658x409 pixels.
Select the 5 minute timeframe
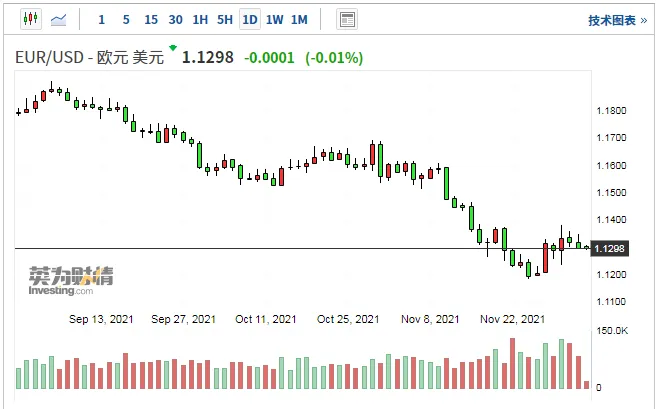(126, 19)
